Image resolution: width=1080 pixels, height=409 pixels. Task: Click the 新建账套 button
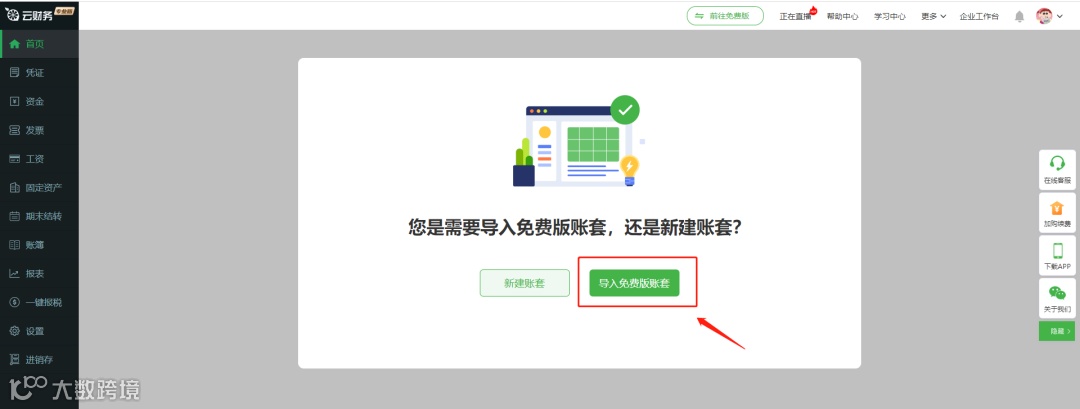pyautogui.click(x=525, y=283)
